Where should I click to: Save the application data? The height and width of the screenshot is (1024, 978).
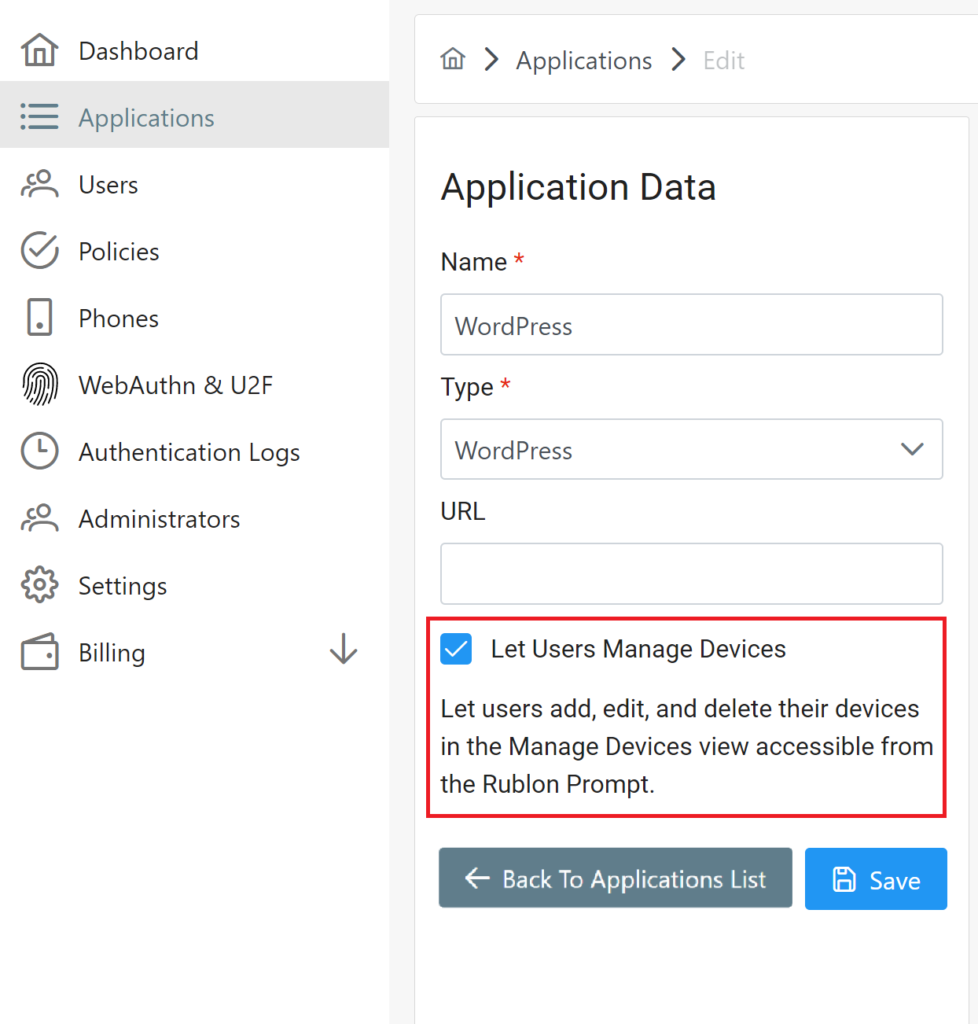[x=875, y=878]
